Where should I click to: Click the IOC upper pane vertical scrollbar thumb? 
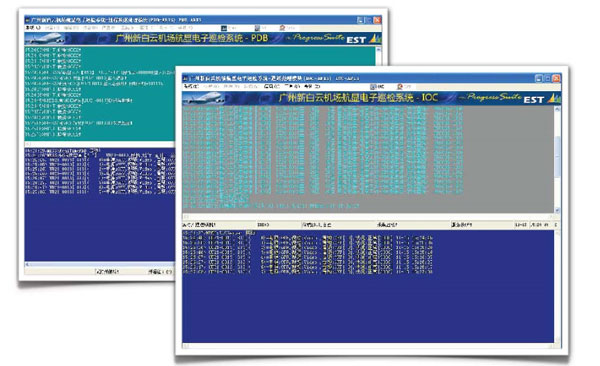pyautogui.click(x=557, y=156)
